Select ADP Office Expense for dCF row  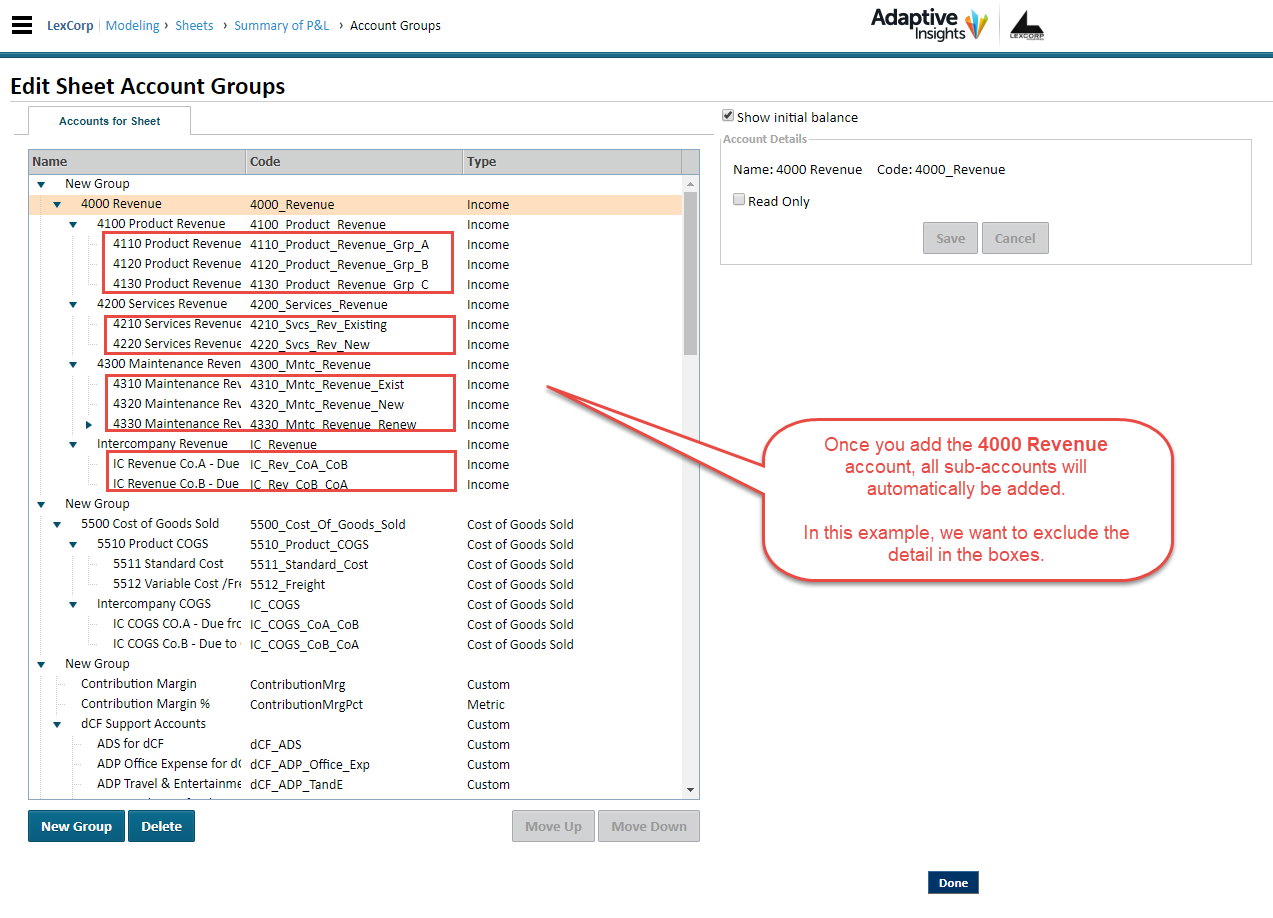(x=355, y=764)
